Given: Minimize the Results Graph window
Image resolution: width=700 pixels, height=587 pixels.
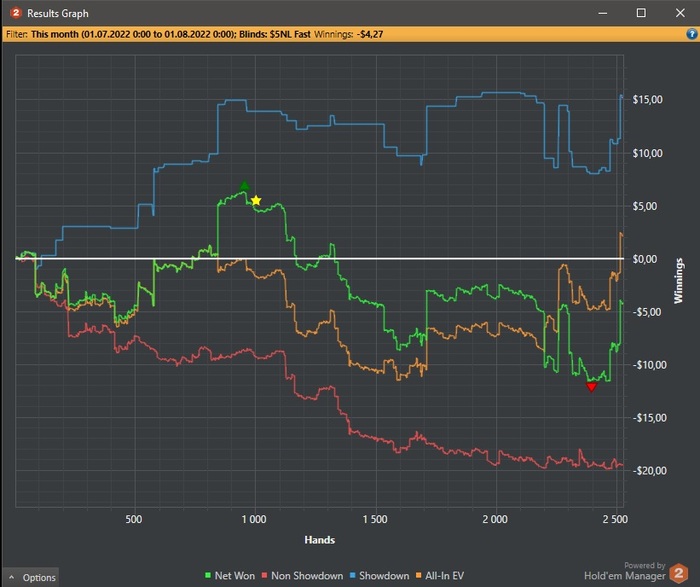Looking at the screenshot, I should (x=603, y=13).
